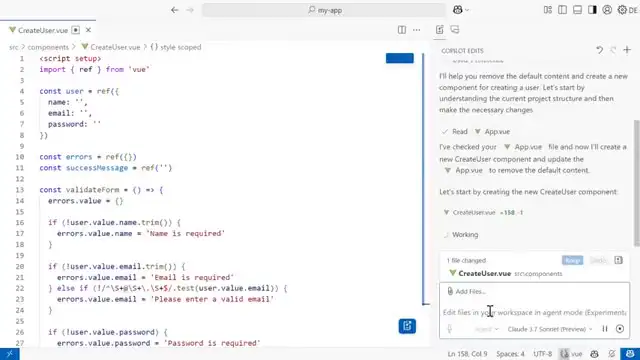Open the Claude 3.7 Sonnet model dropdown
Image resolution: width=640 pixels, height=360 pixels.
[x=550, y=329]
